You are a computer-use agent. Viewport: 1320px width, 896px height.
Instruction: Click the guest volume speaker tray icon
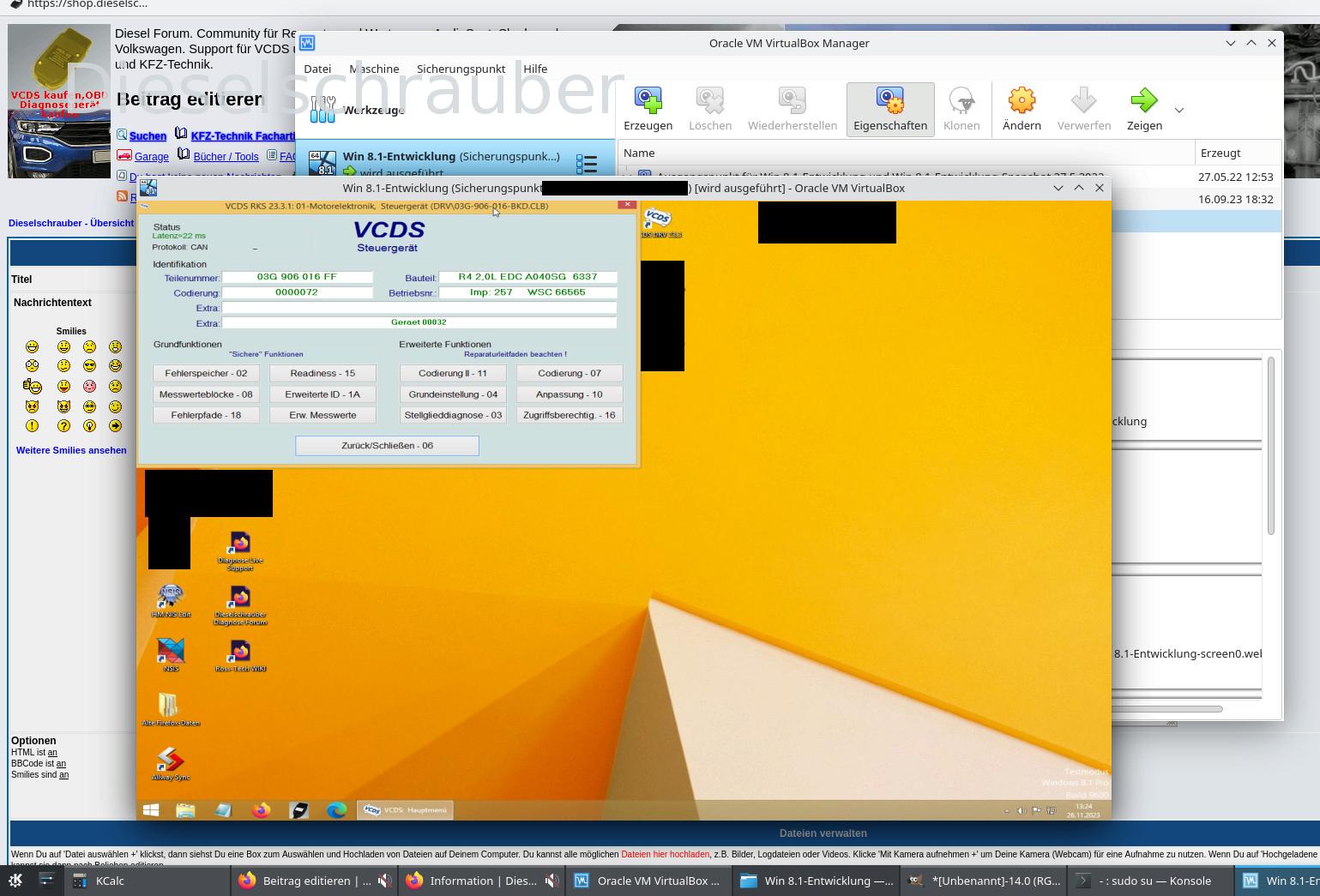pos(1021,810)
